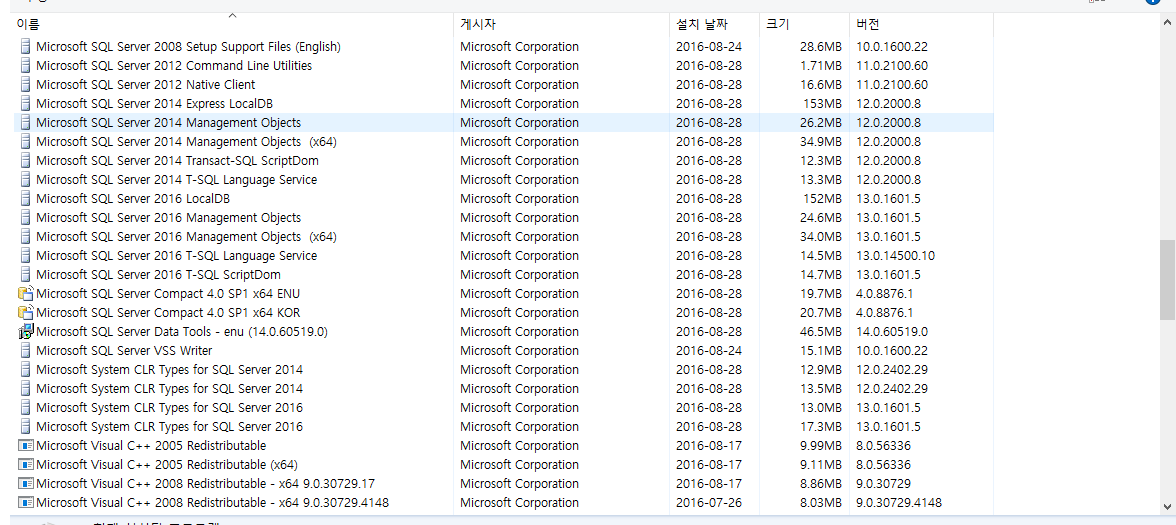Select SQL Server 2016 T-SQL Language Service row
Screen dimensions: 1176x525
click(176, 256)
